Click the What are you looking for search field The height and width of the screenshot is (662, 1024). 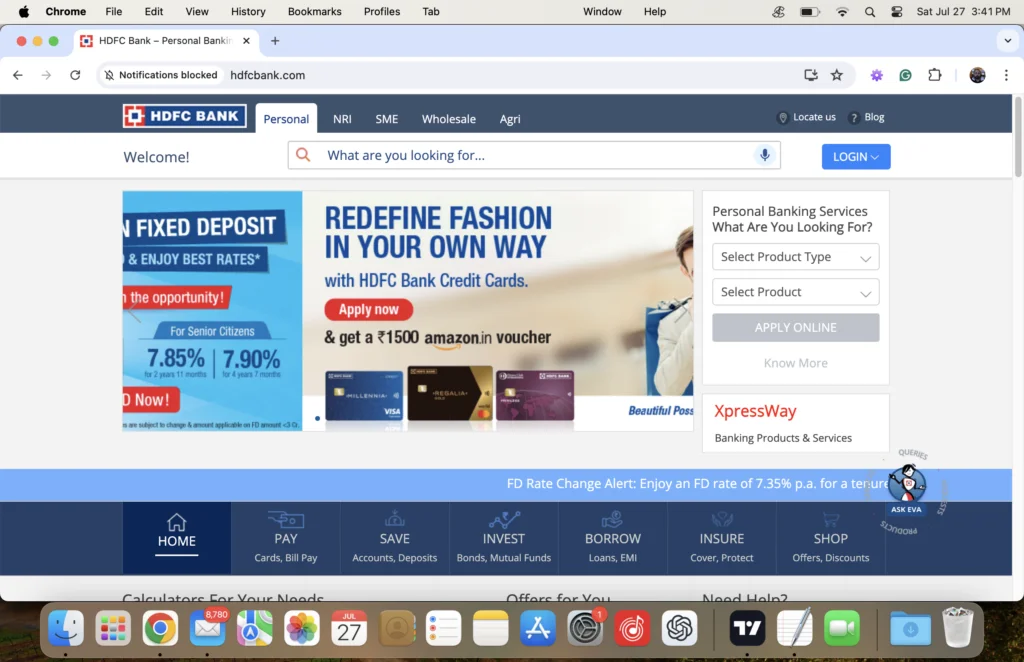tap(534, 155)
